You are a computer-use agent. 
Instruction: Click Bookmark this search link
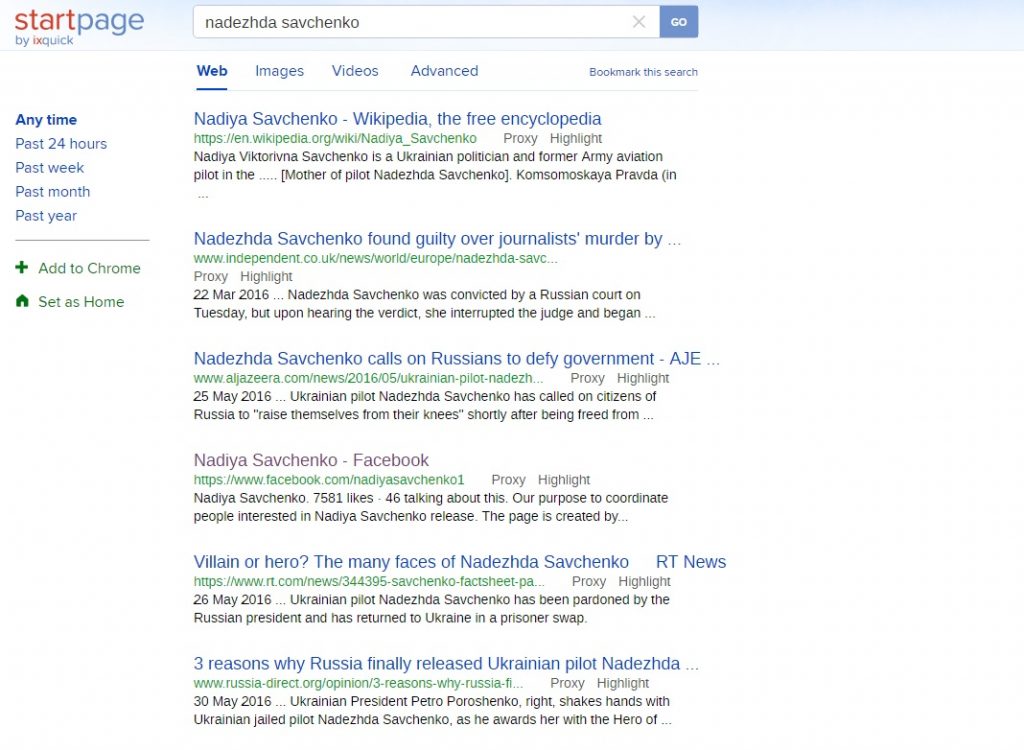pyautogui.click(x=643, y=72)
